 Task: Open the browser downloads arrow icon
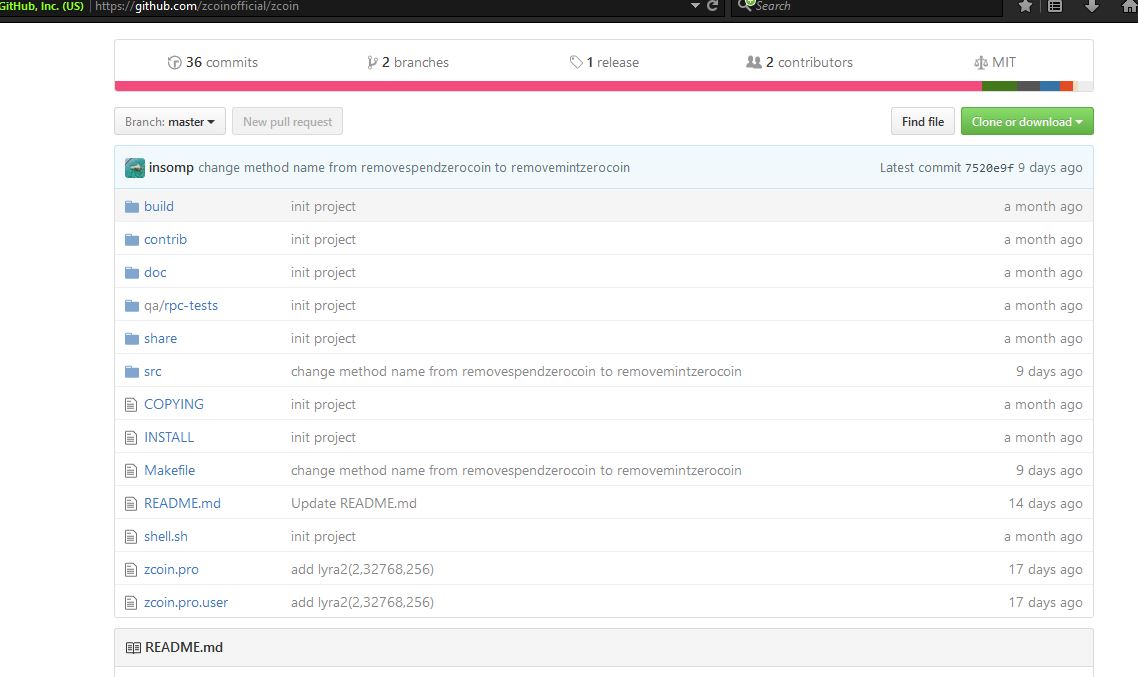[1091, 6]
